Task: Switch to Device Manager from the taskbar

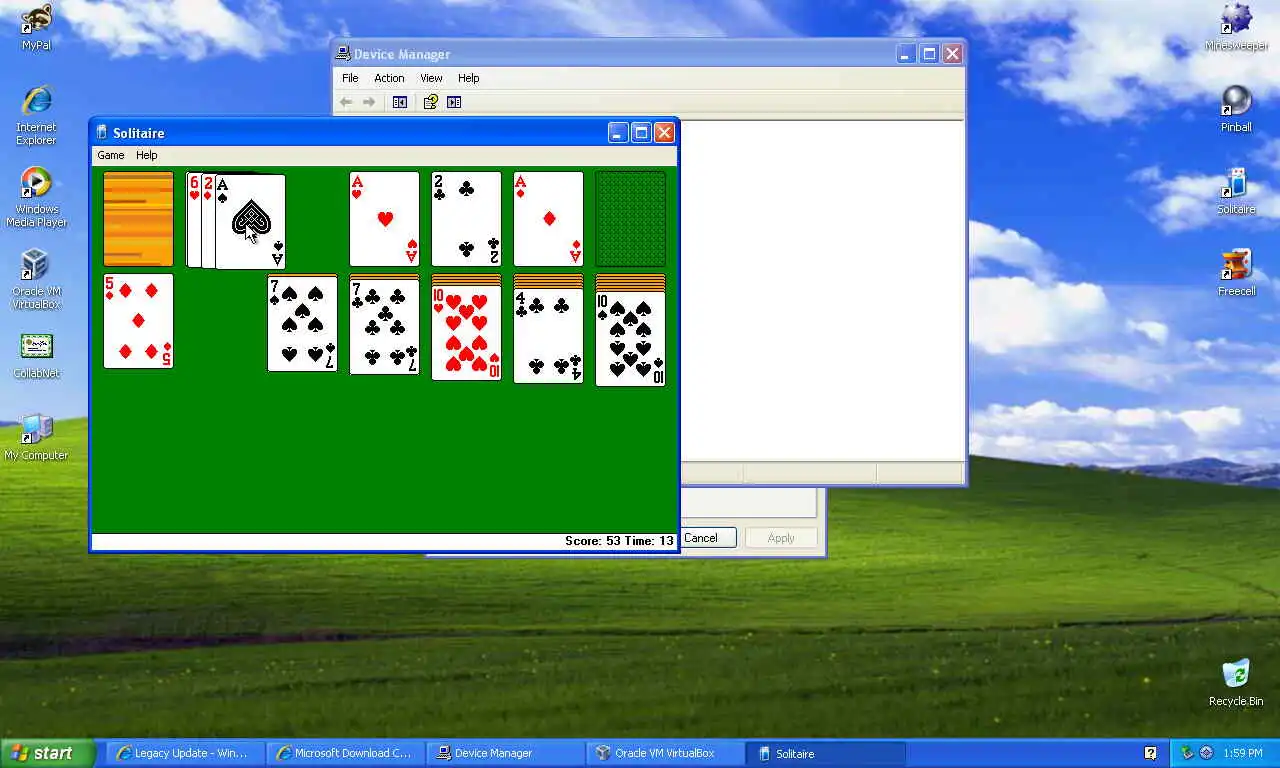Action: pos(505,753)
